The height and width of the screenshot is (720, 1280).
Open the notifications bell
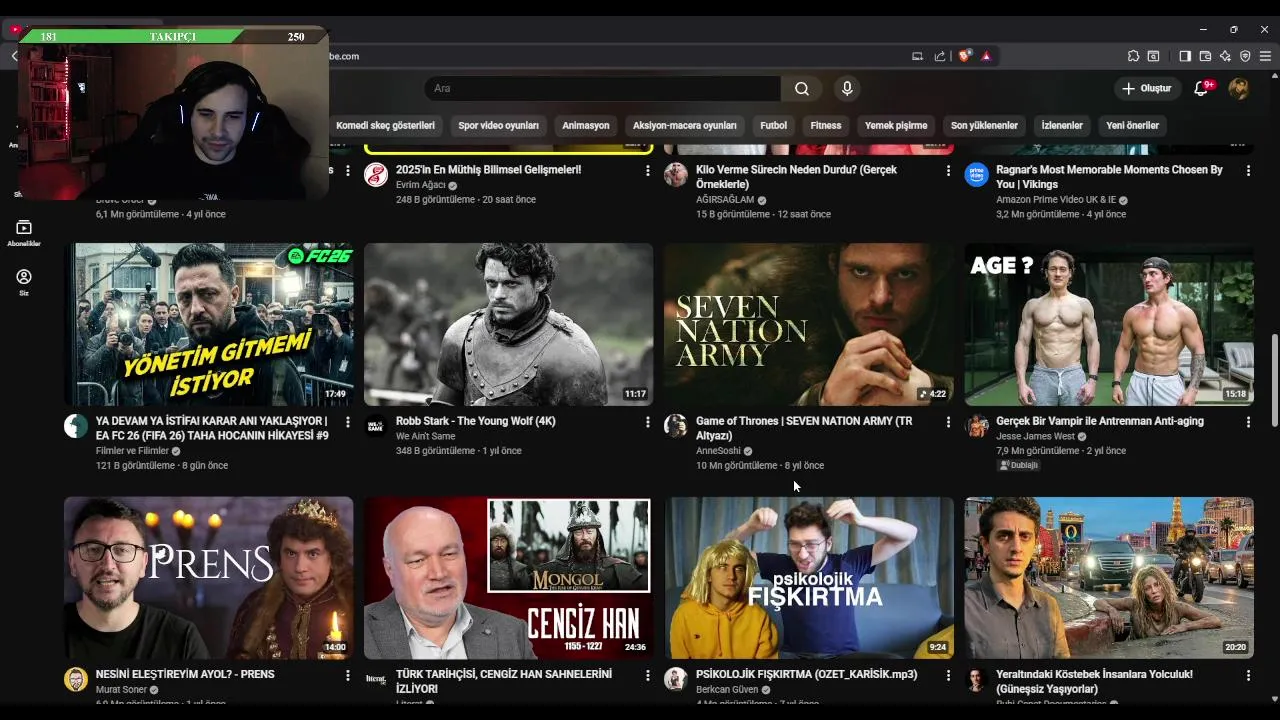coord(1201,89)
